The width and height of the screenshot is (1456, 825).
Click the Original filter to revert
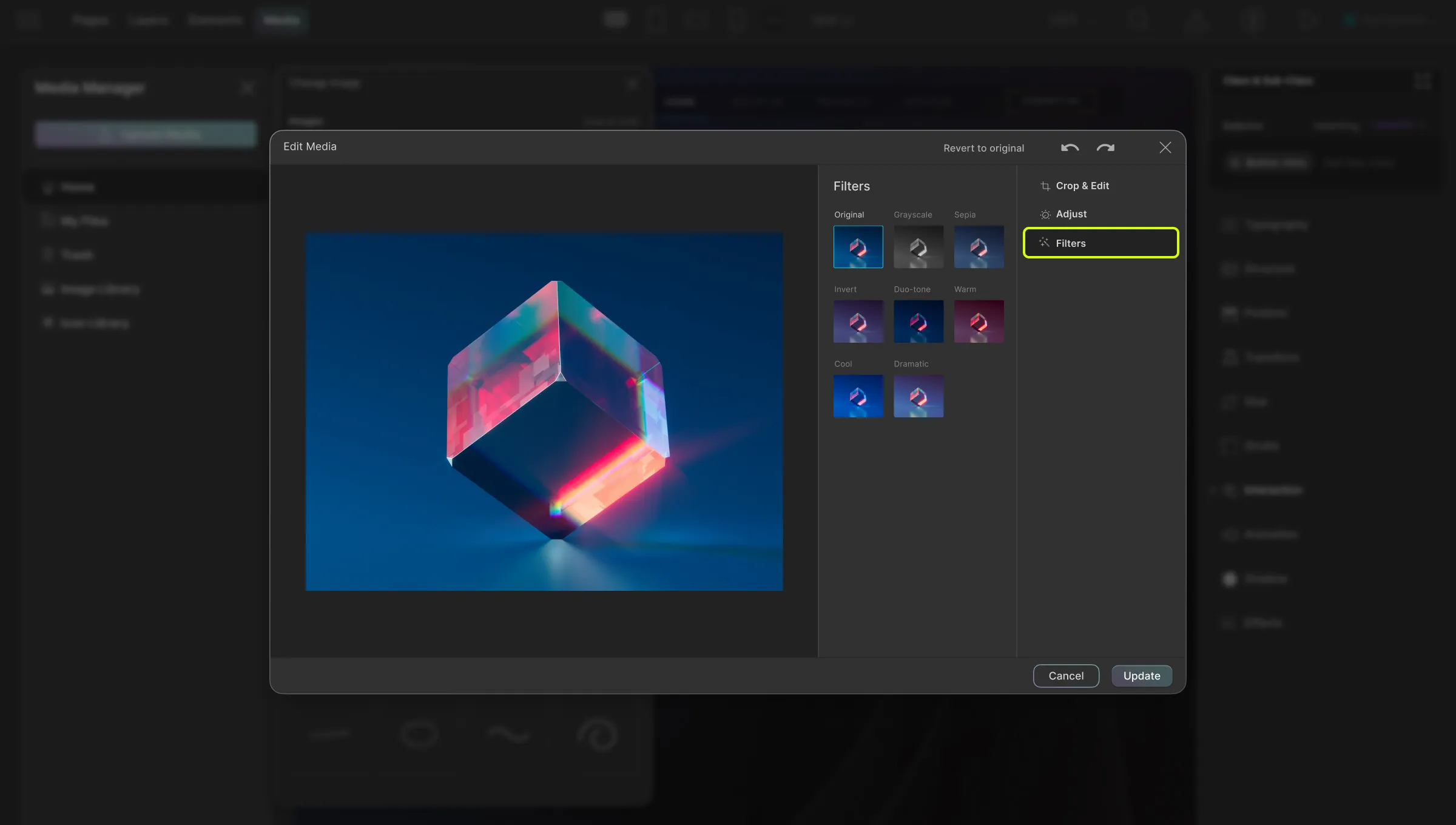tap(858, 246)
